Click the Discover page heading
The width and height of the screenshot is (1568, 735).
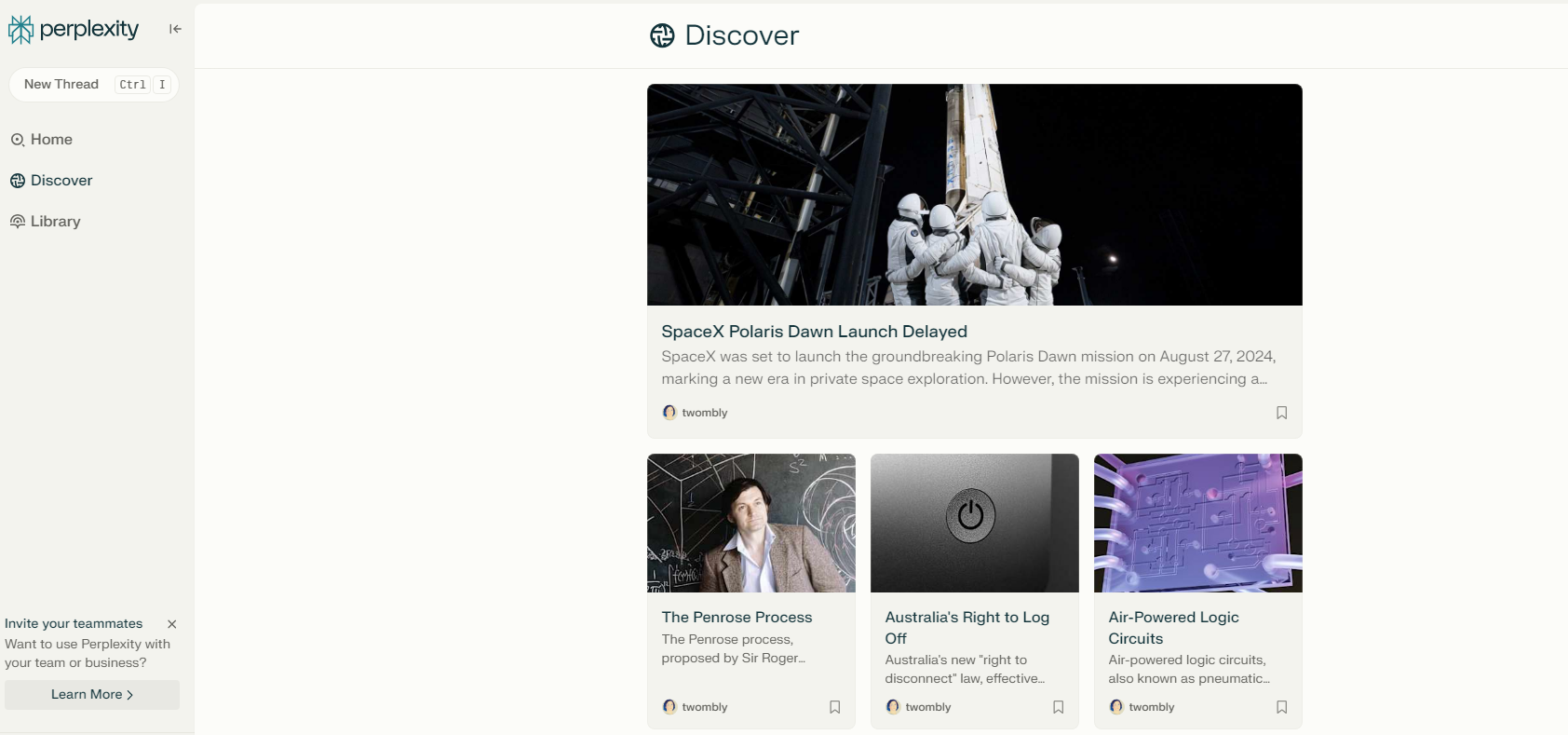[742, 35]
